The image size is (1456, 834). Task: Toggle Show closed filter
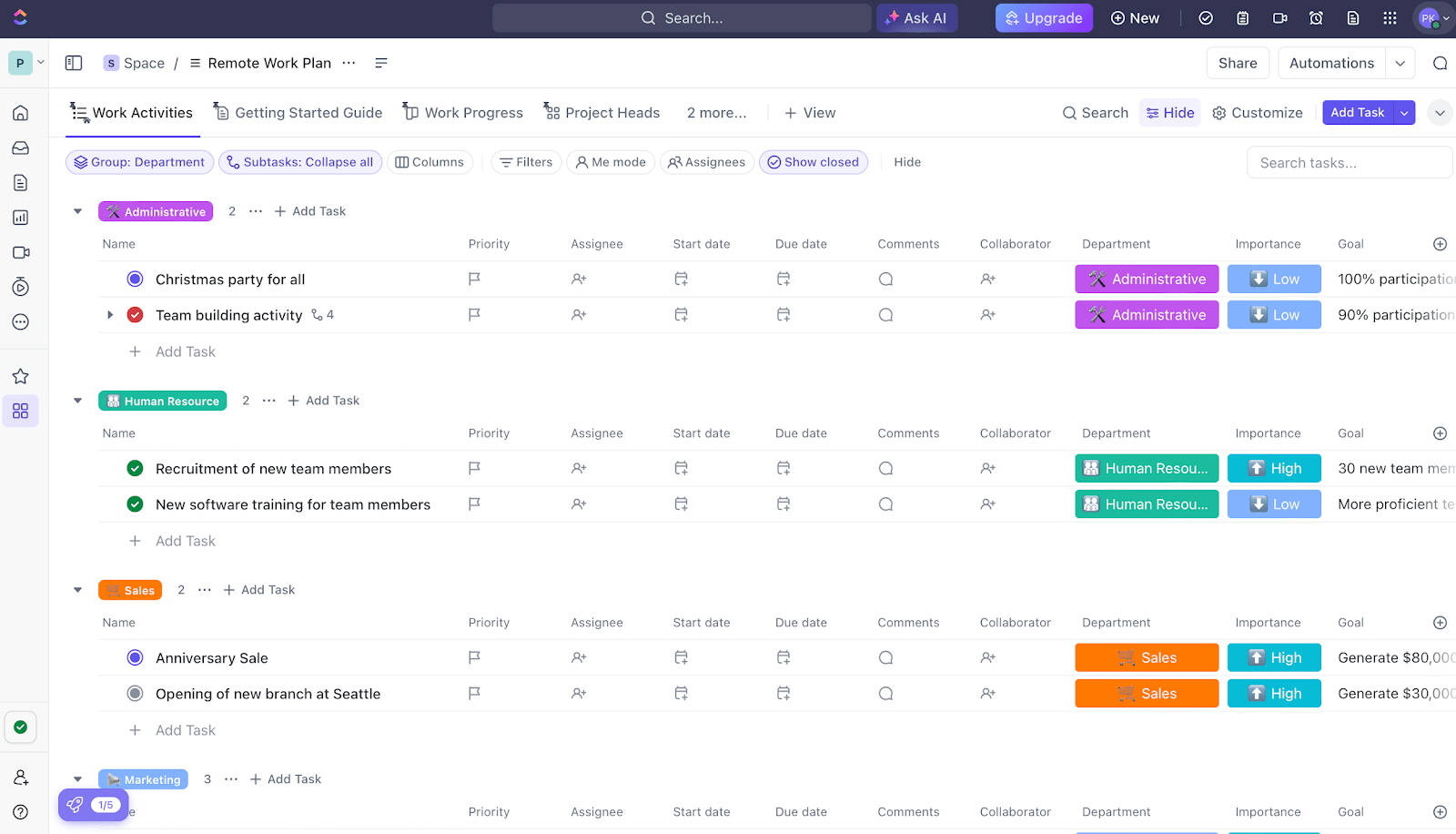pyautogui.click(x=814, y=162)
